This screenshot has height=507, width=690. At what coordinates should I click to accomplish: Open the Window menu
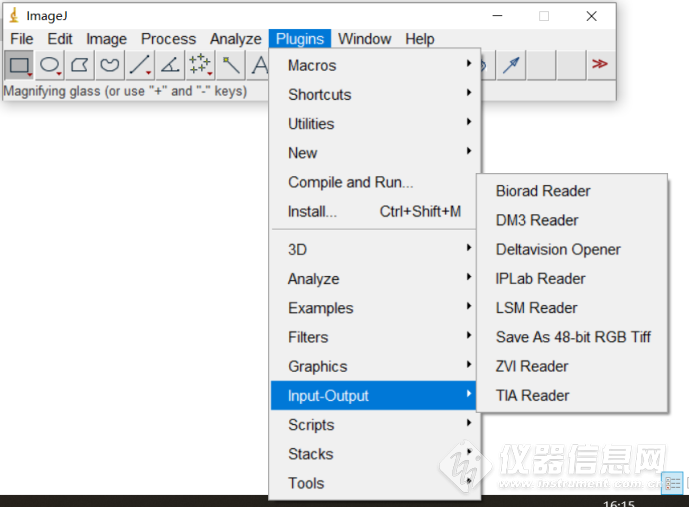click(x=364, y=39)
